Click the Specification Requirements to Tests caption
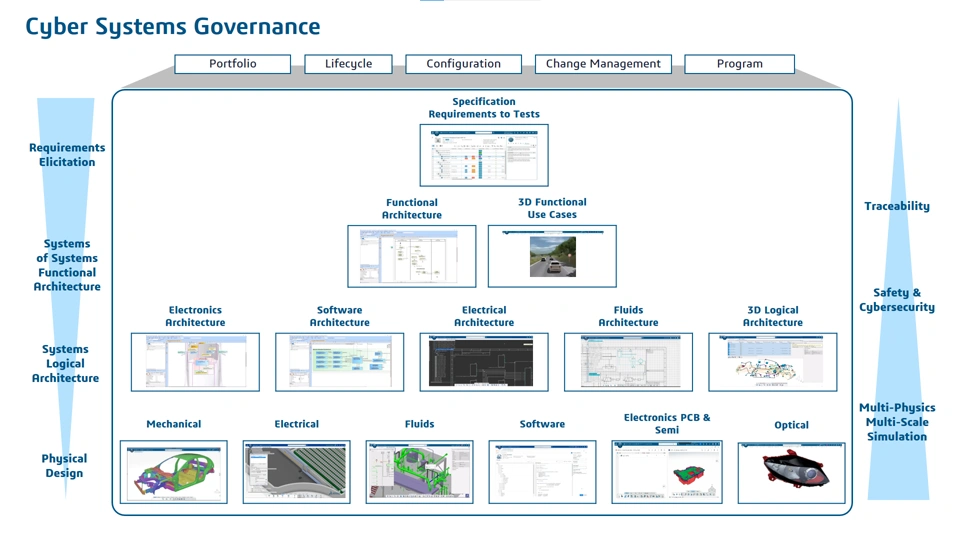This screenshot has width=960, height=540. tap(484, 108)
